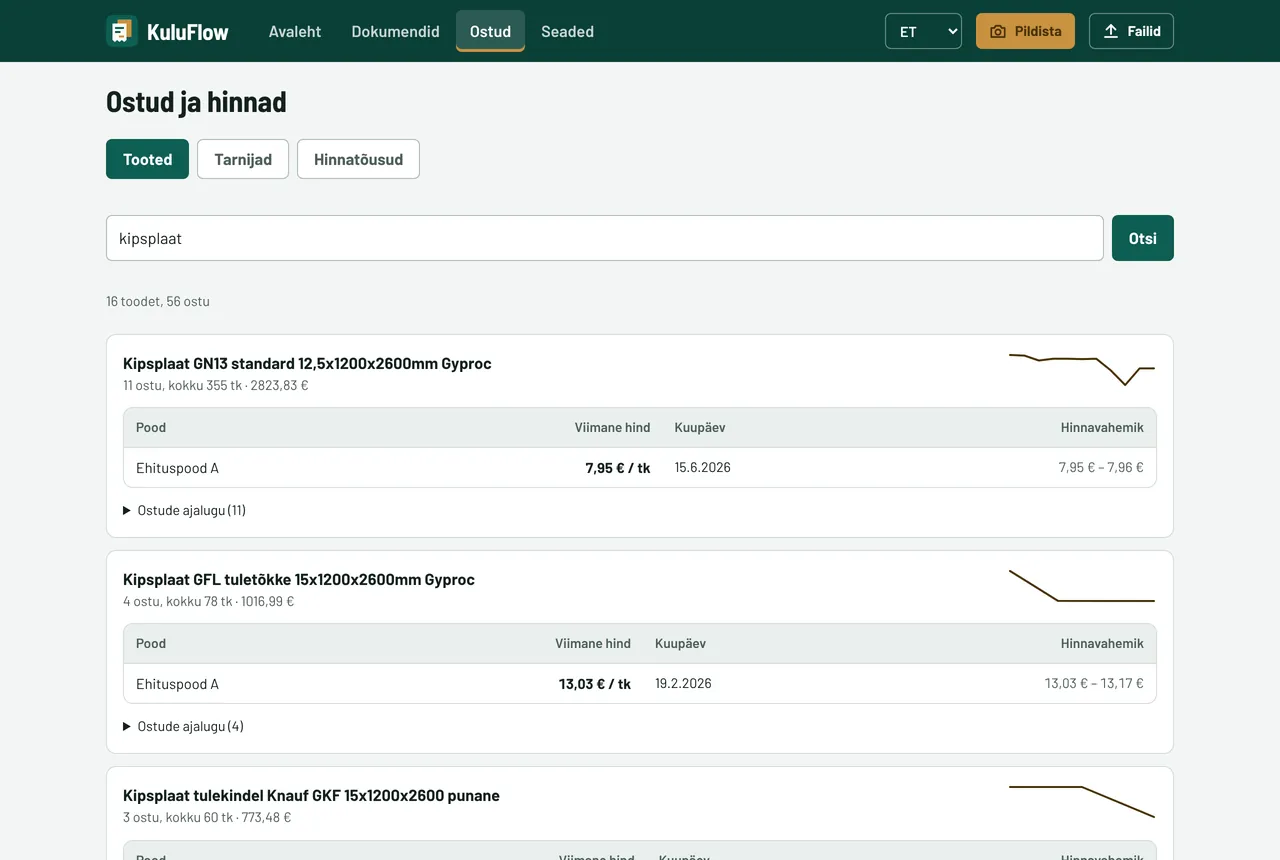The width and height of the screenshot is (1280, 860).
Task: Click the Ostud ja hinnad page heading
Action: click(x=196, y=102)
